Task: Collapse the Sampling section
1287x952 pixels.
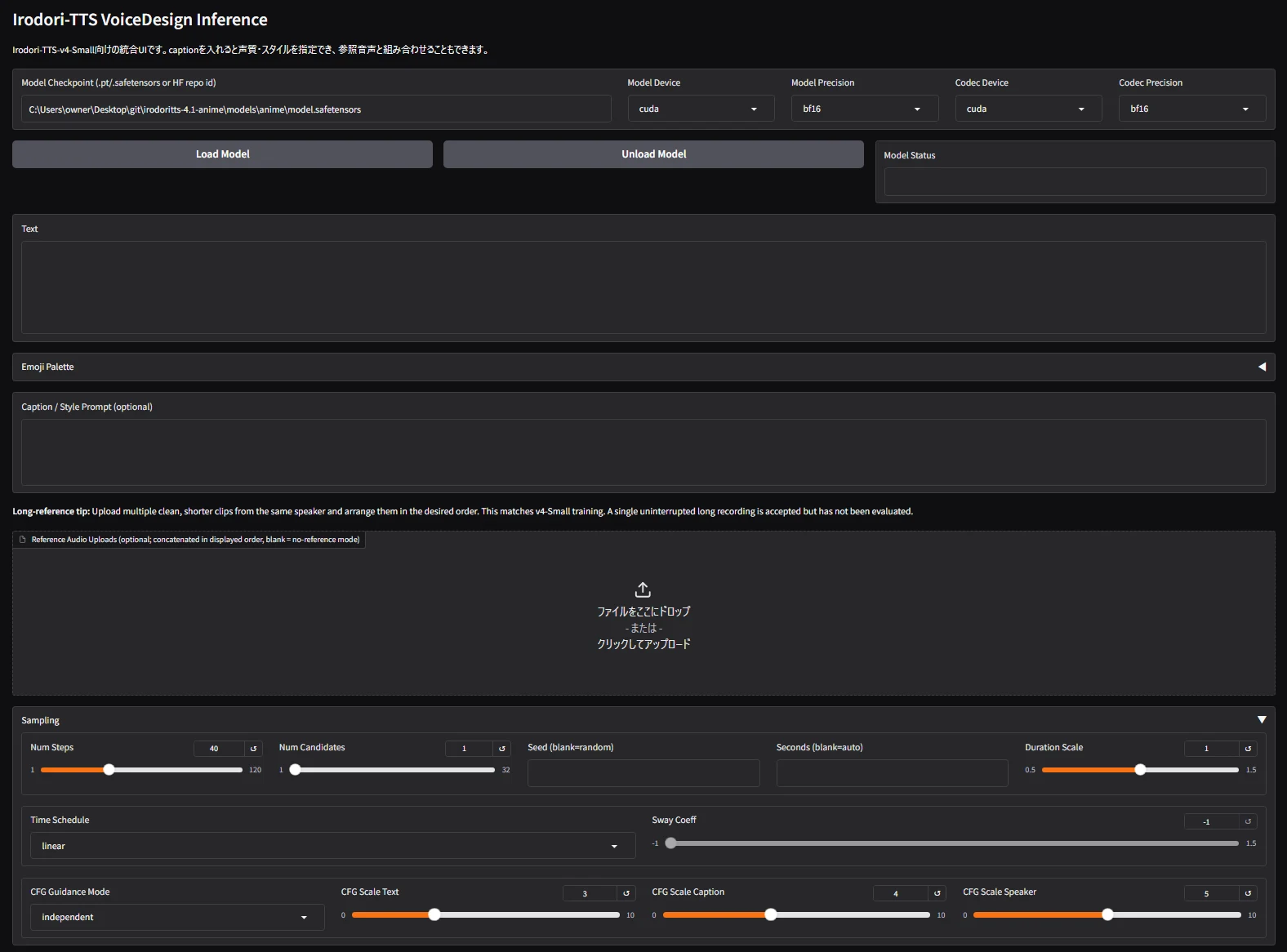Action: (x=1262, y=719)
